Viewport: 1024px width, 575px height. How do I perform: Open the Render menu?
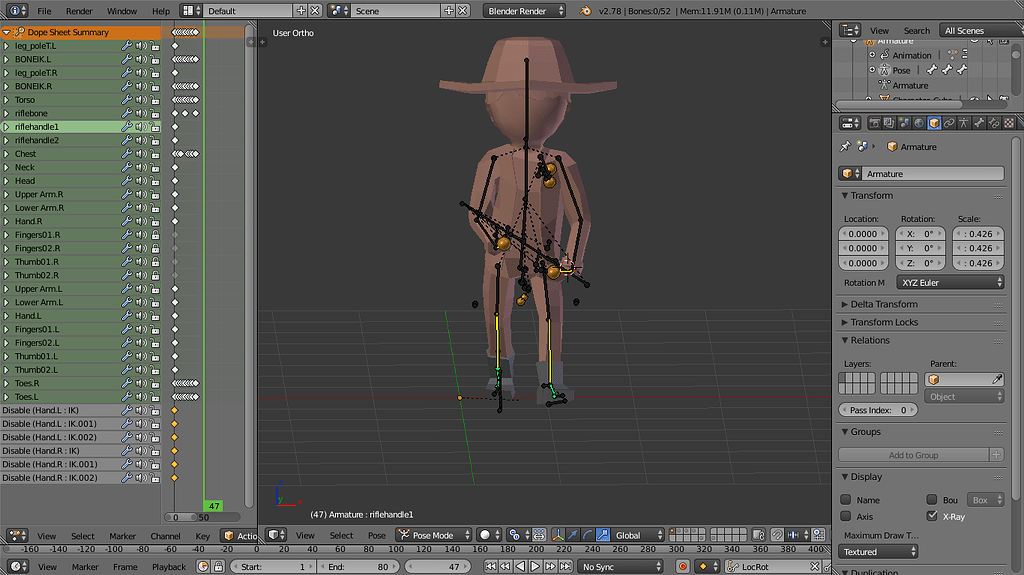[79, 10]
